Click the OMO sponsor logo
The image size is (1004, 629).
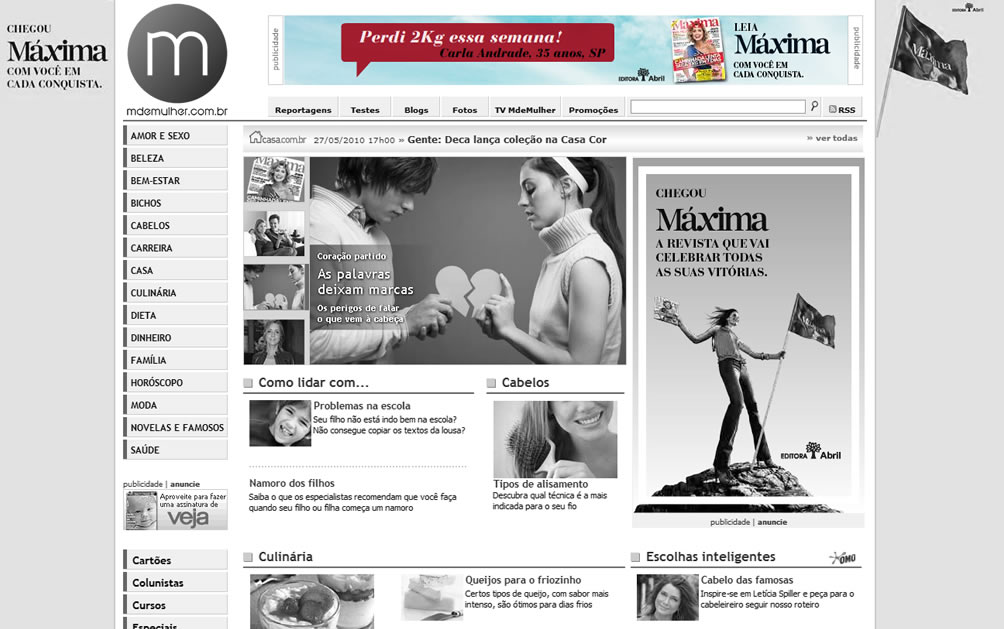coord(843,558)
